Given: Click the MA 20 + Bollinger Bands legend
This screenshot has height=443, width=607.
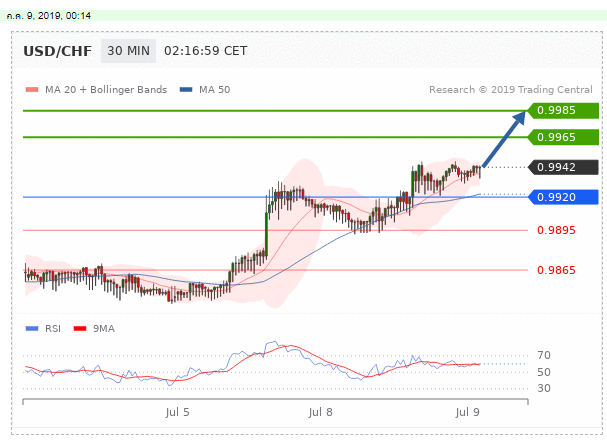Looking at the screenshot, I should coord(106,89).
